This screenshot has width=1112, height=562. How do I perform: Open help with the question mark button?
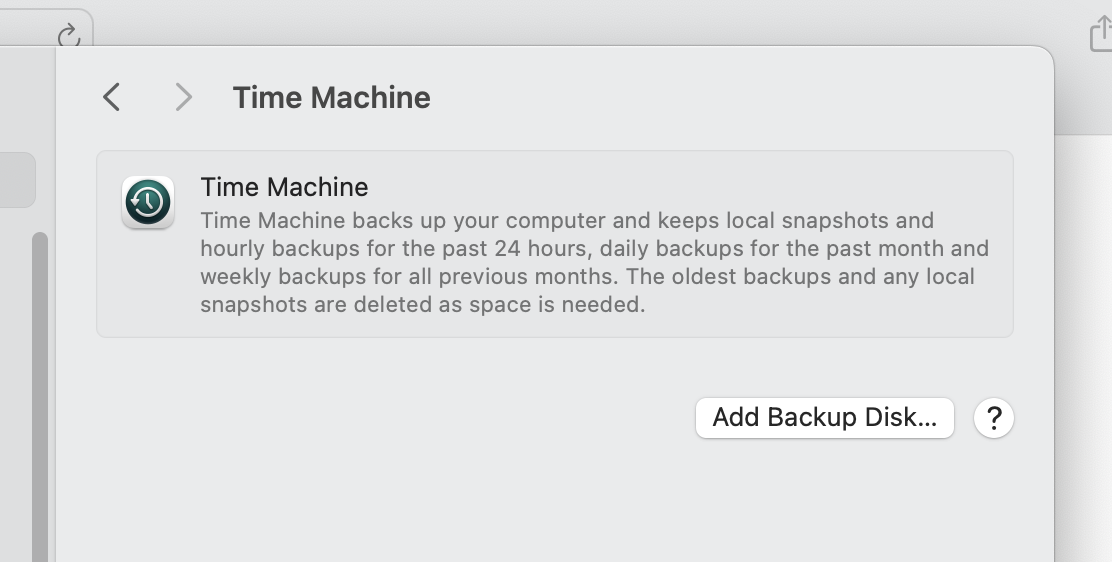[x=994, y=418]
